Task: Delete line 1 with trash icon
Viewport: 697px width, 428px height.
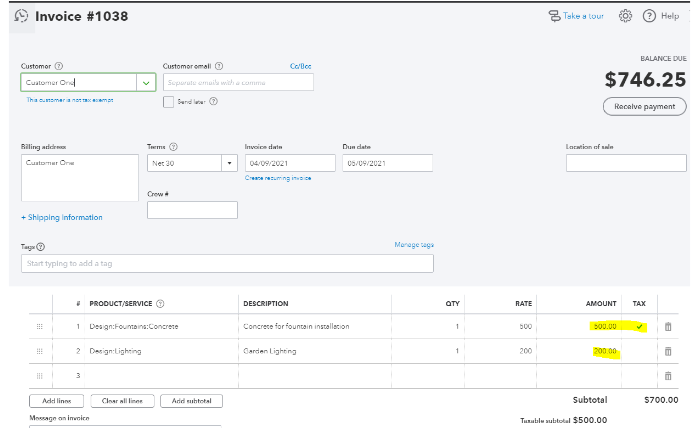Action: click(668, 327)
